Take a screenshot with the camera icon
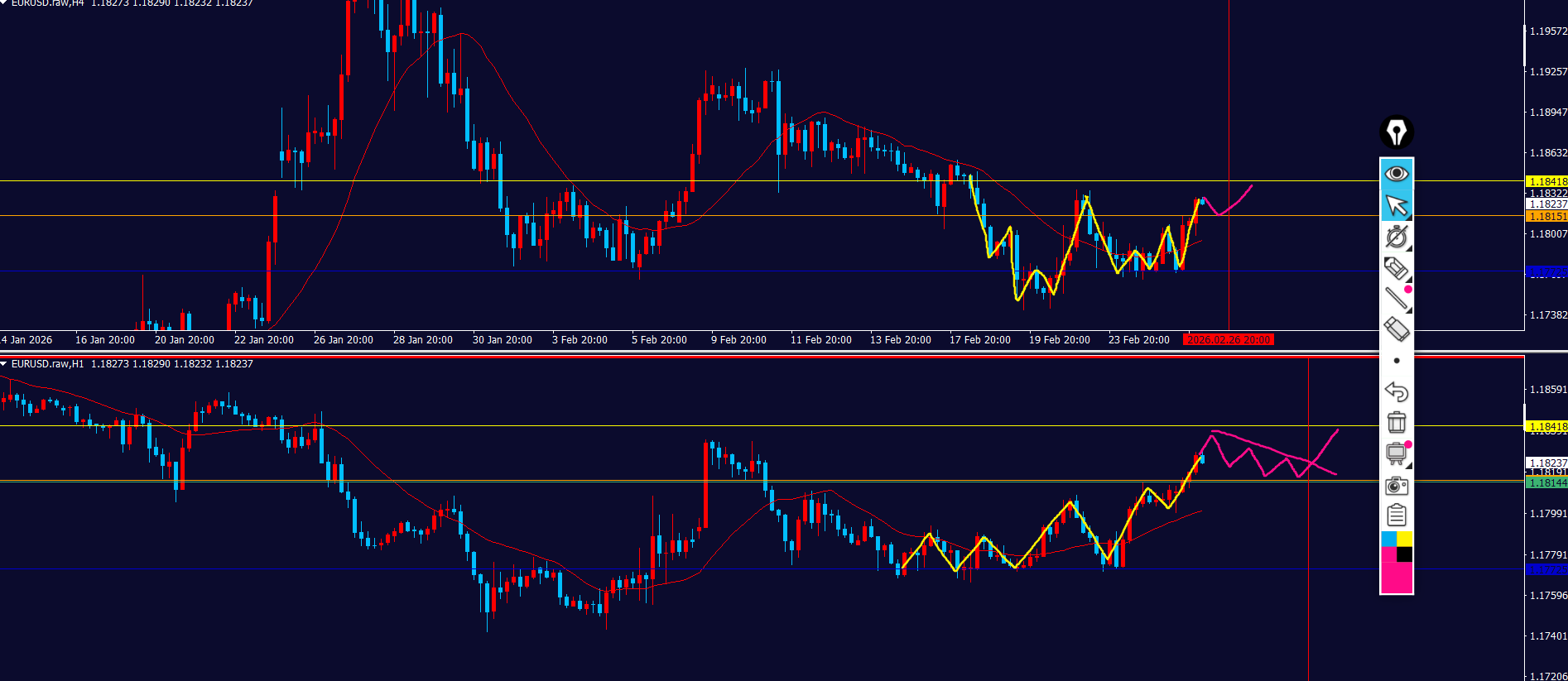 coord(1397,486)
